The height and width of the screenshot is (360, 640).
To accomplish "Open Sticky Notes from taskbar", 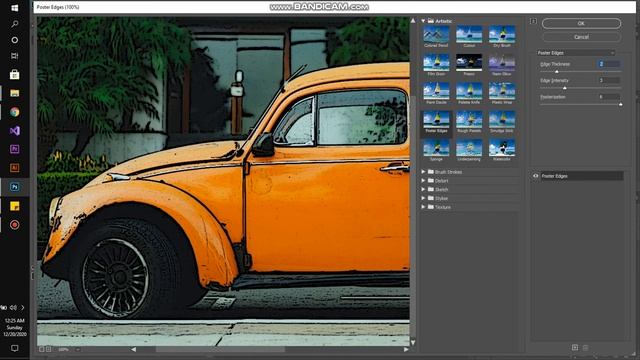I will point(15,206).
